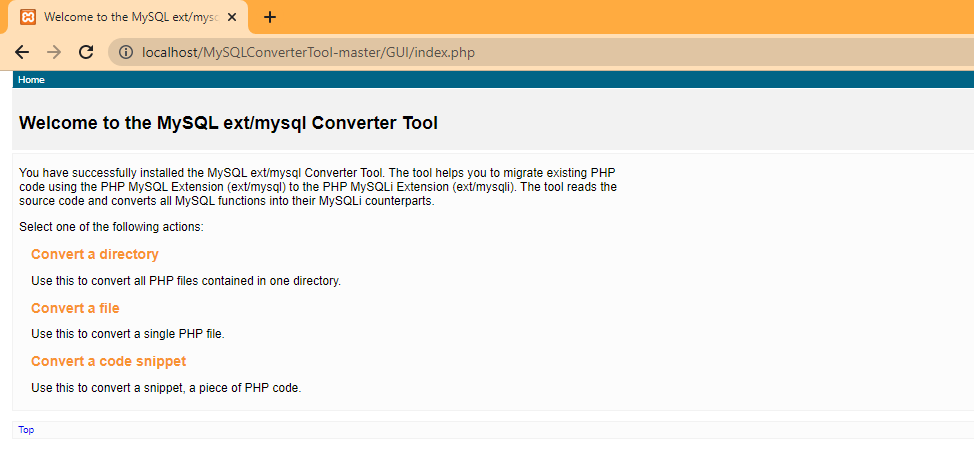Click 'Use this to convert a snippet' description
Image resolution: width=974 pixels, height=473 pixels.
coord(166,388)
